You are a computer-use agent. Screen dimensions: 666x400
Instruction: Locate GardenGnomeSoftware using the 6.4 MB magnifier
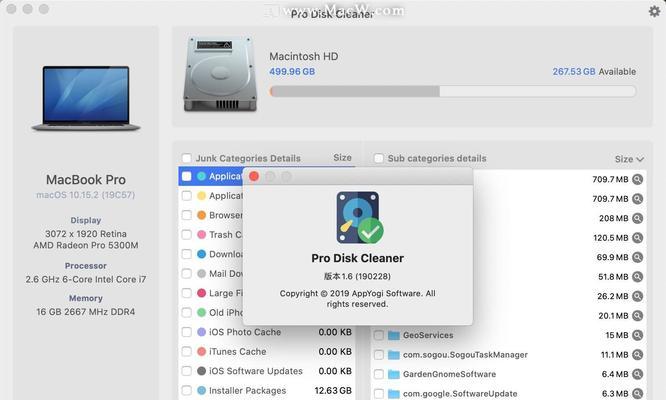click(637, 374)
